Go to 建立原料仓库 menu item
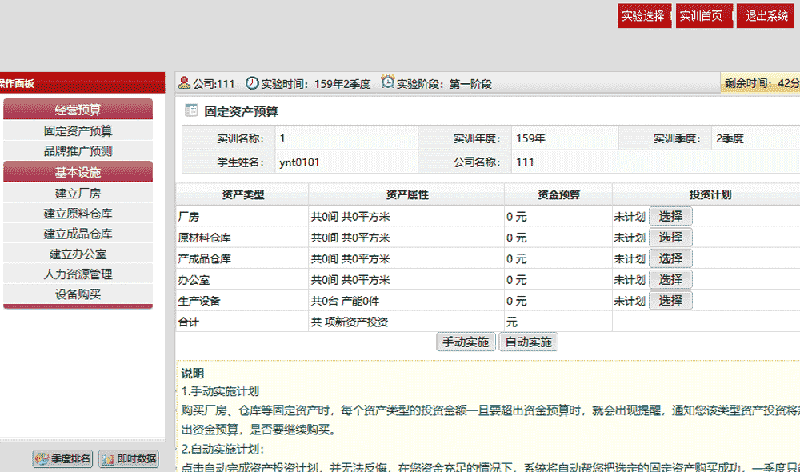800x472 pixels. 78,213
